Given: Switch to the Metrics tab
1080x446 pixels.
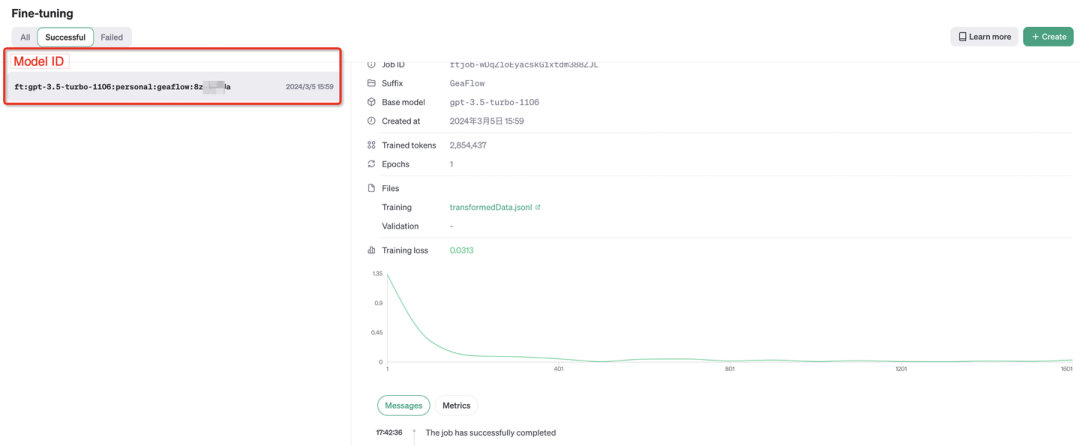Looking at the screenshot, I should pos(456,405).
